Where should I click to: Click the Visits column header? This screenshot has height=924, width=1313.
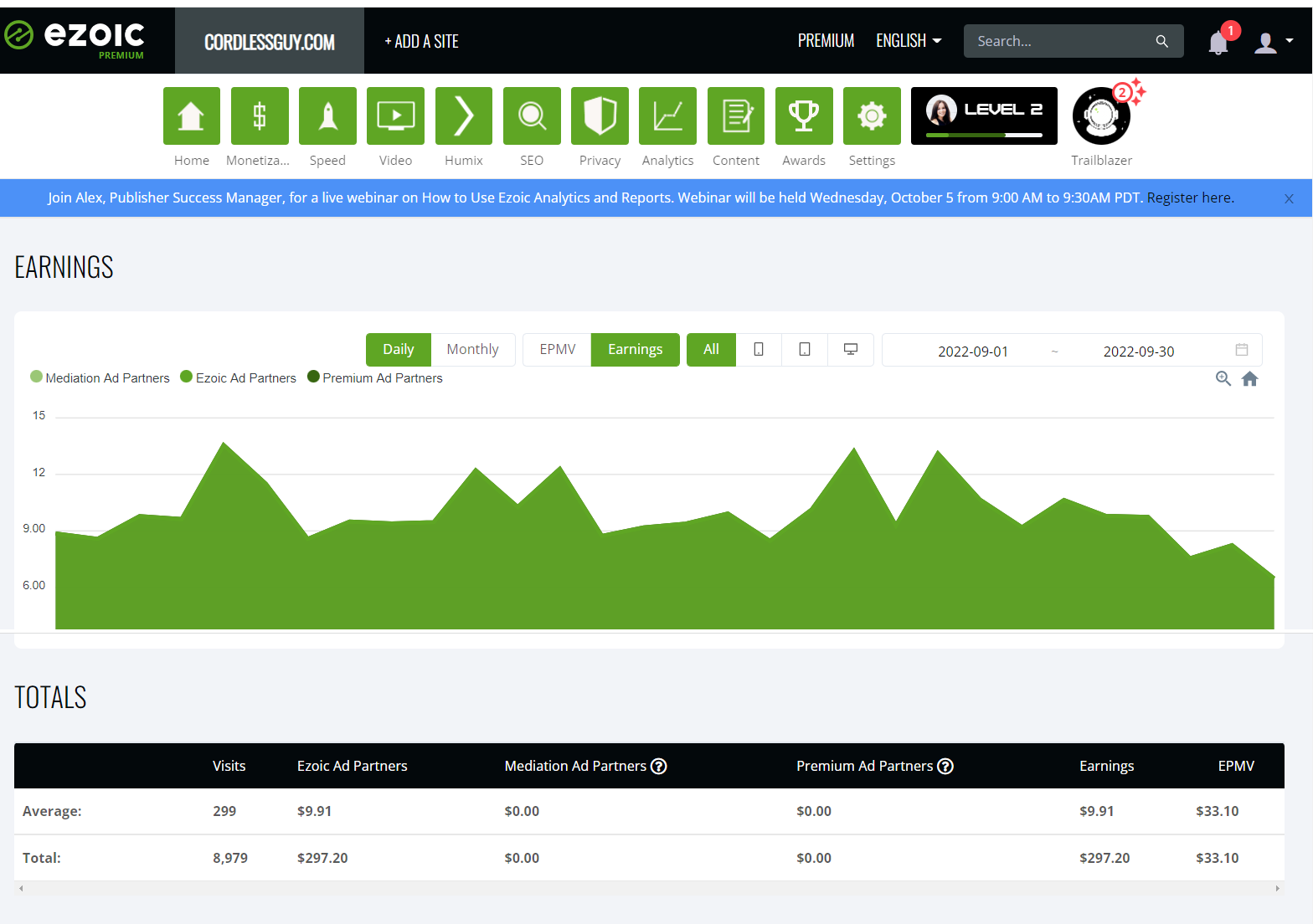point(229,766)
